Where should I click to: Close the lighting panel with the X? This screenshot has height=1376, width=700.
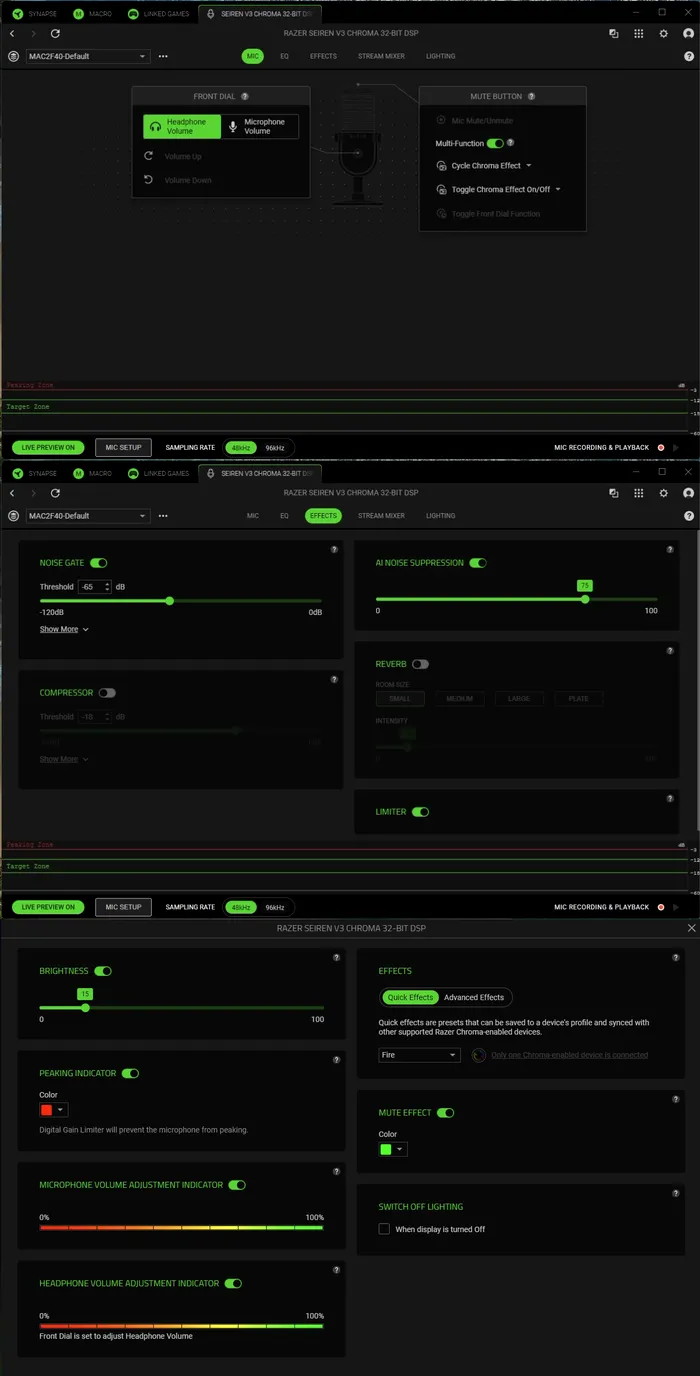[691, 928]
